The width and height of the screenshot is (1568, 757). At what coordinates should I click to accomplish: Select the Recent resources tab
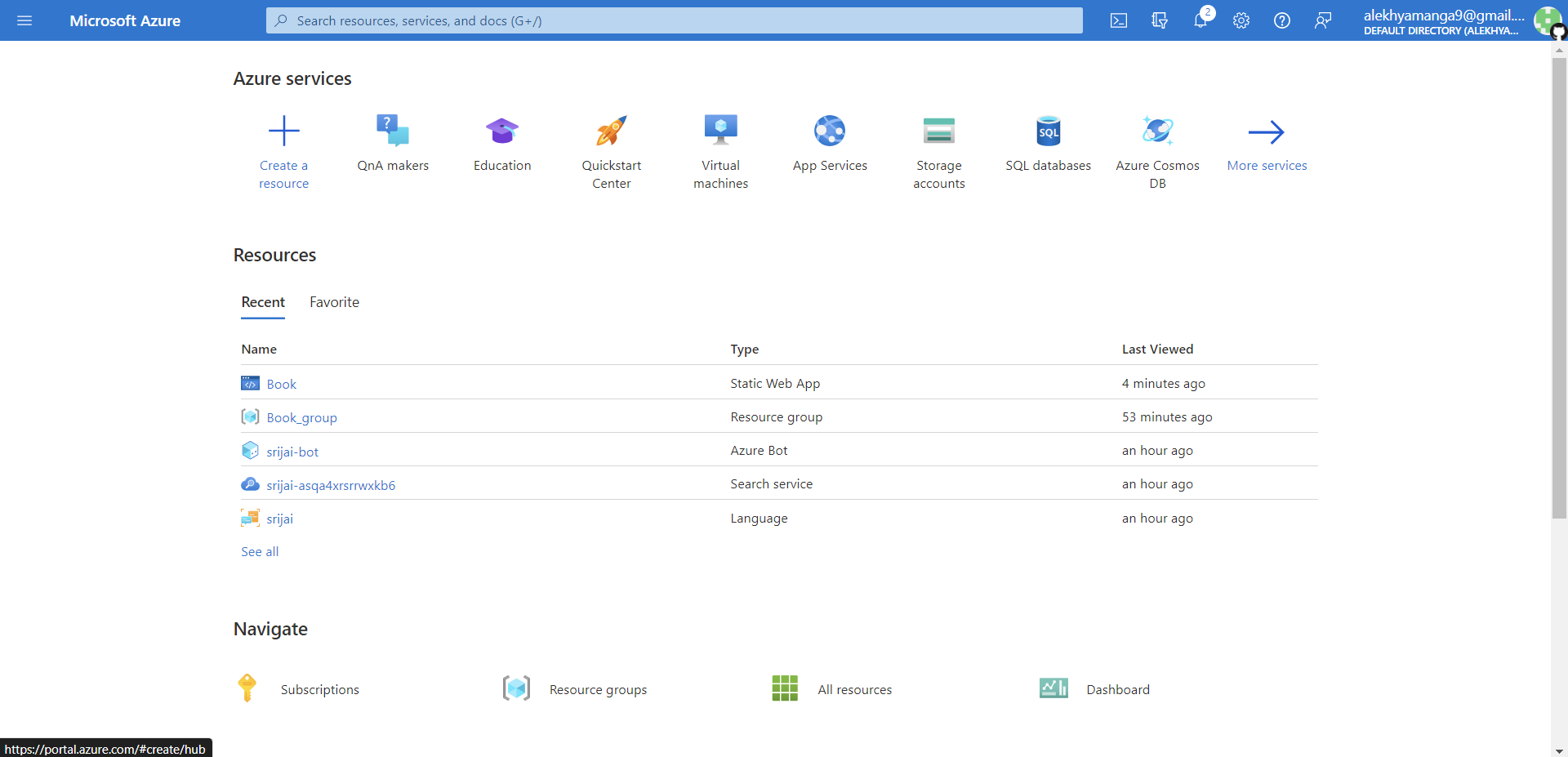coord(263,302)
